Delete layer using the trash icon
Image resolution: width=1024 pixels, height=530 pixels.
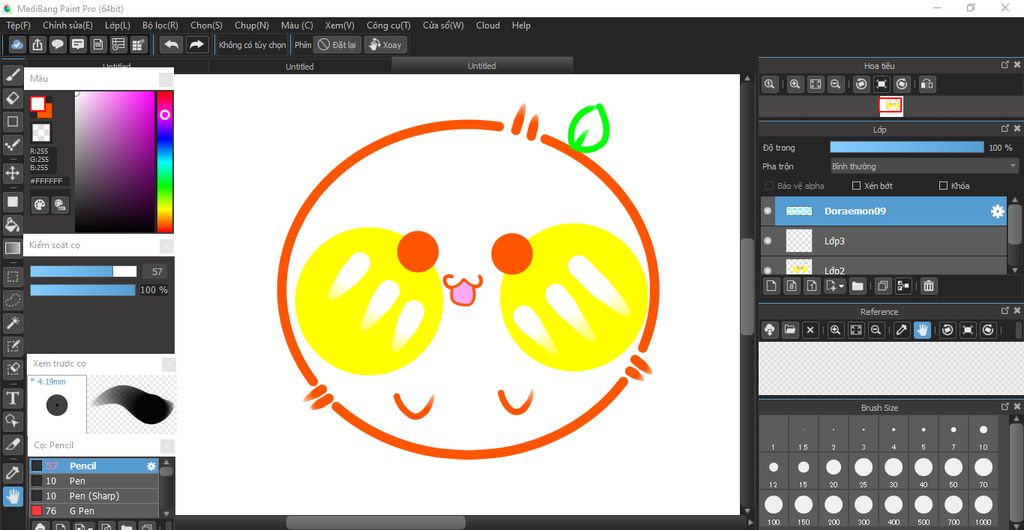[x=929, y=286]
